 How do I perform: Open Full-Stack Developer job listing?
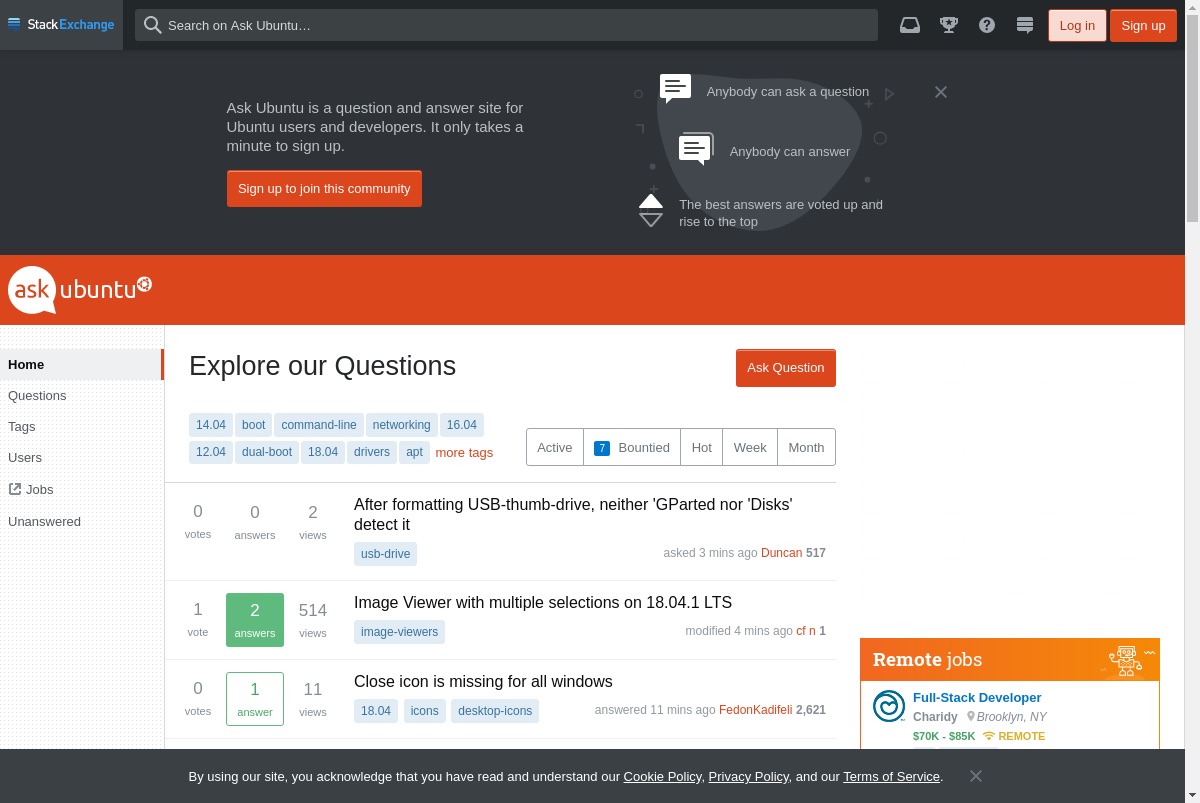click(977, 698)
